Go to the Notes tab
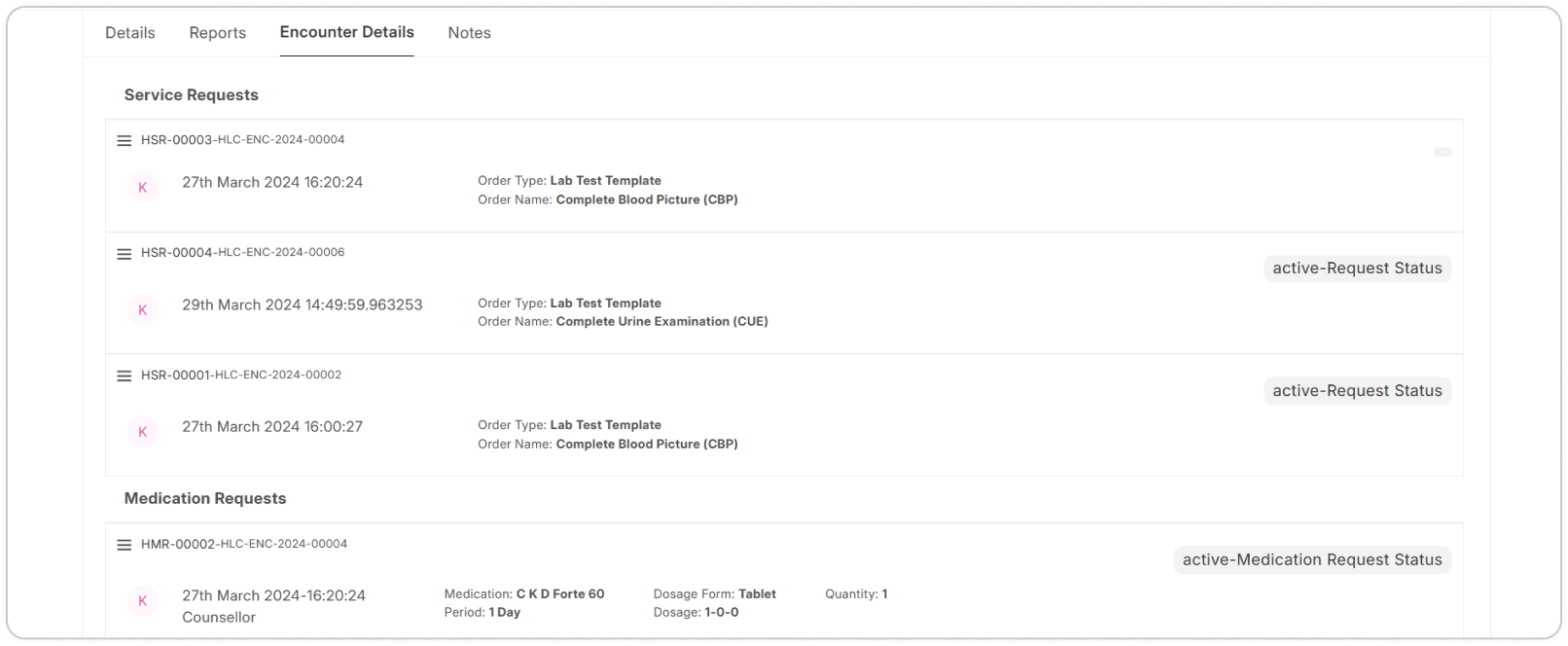The width and height of the screenshot is (1568, 646). (469, 33)
